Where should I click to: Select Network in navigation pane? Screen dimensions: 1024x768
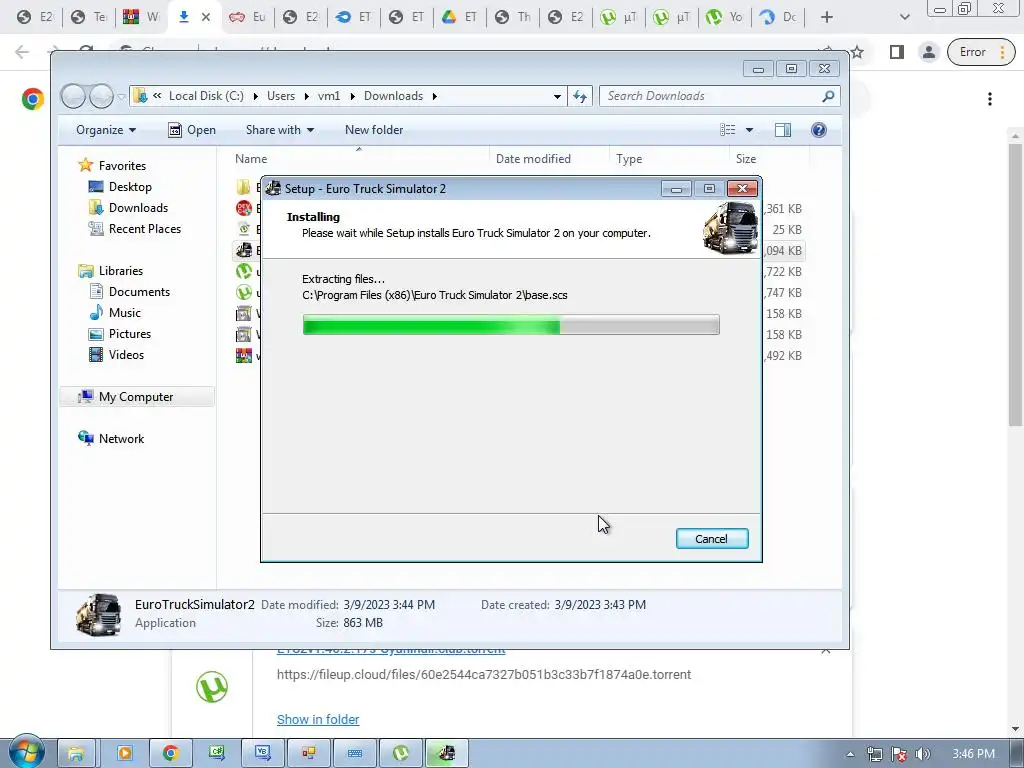click(x=121, y=439)
